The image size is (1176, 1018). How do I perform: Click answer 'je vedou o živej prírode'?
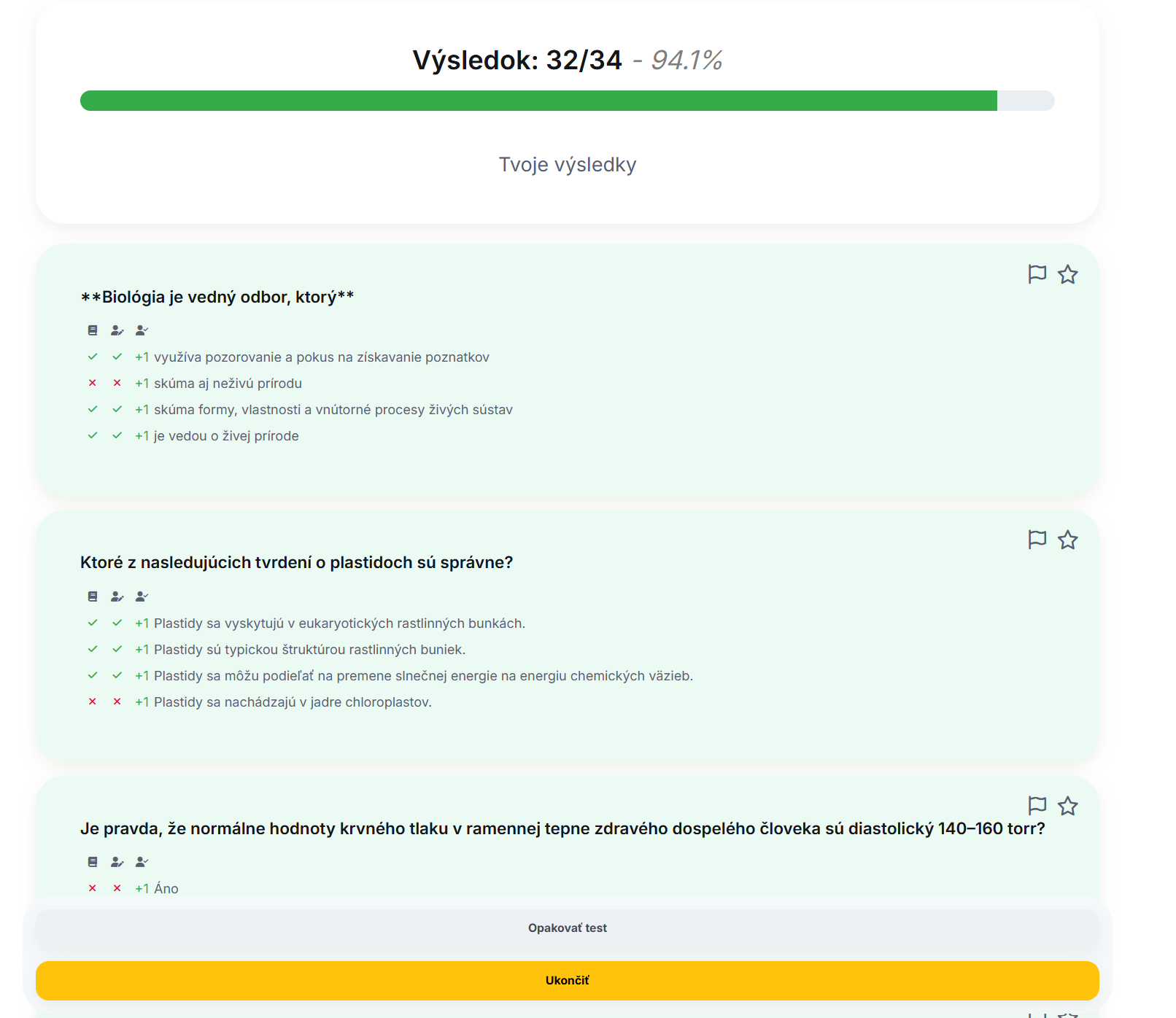pos(226,436)
